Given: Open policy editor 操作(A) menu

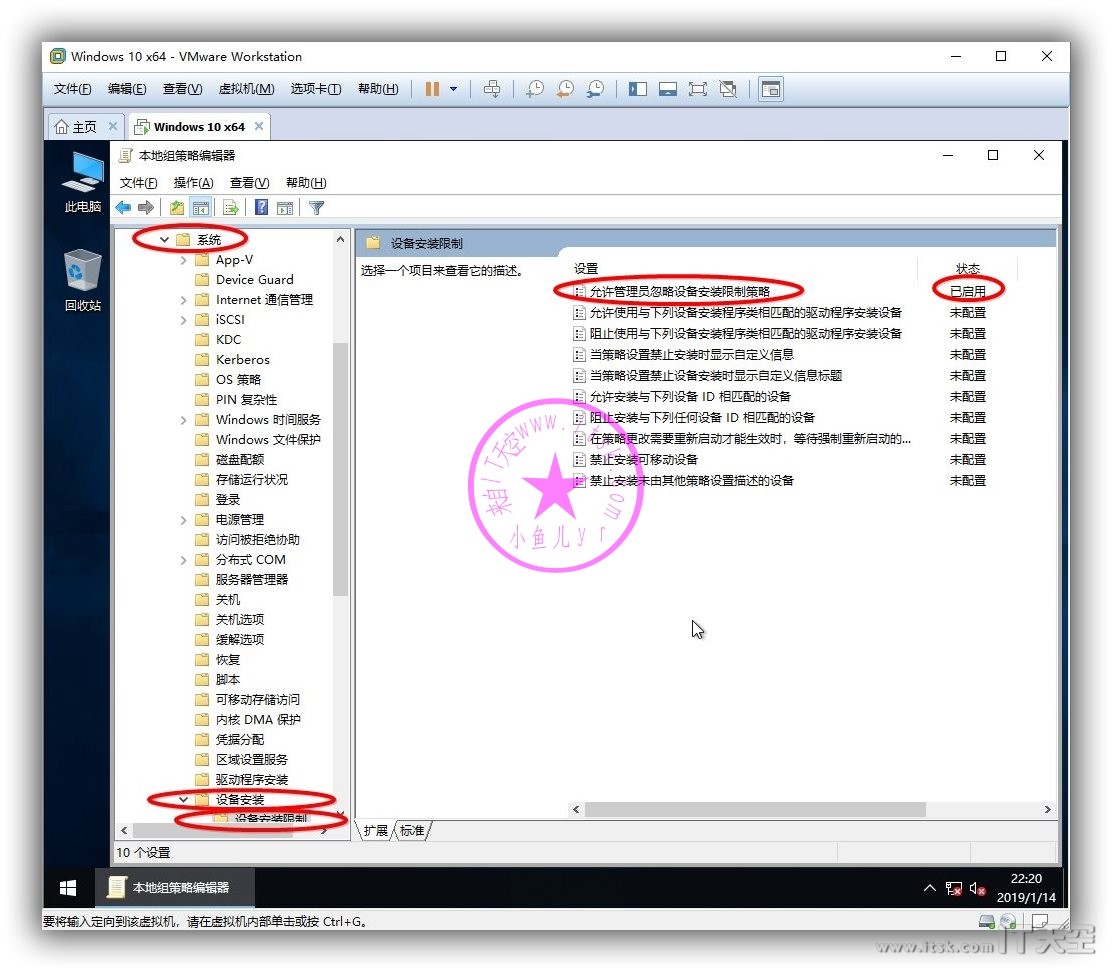Looking at the screenshot, I should point(193,182).
